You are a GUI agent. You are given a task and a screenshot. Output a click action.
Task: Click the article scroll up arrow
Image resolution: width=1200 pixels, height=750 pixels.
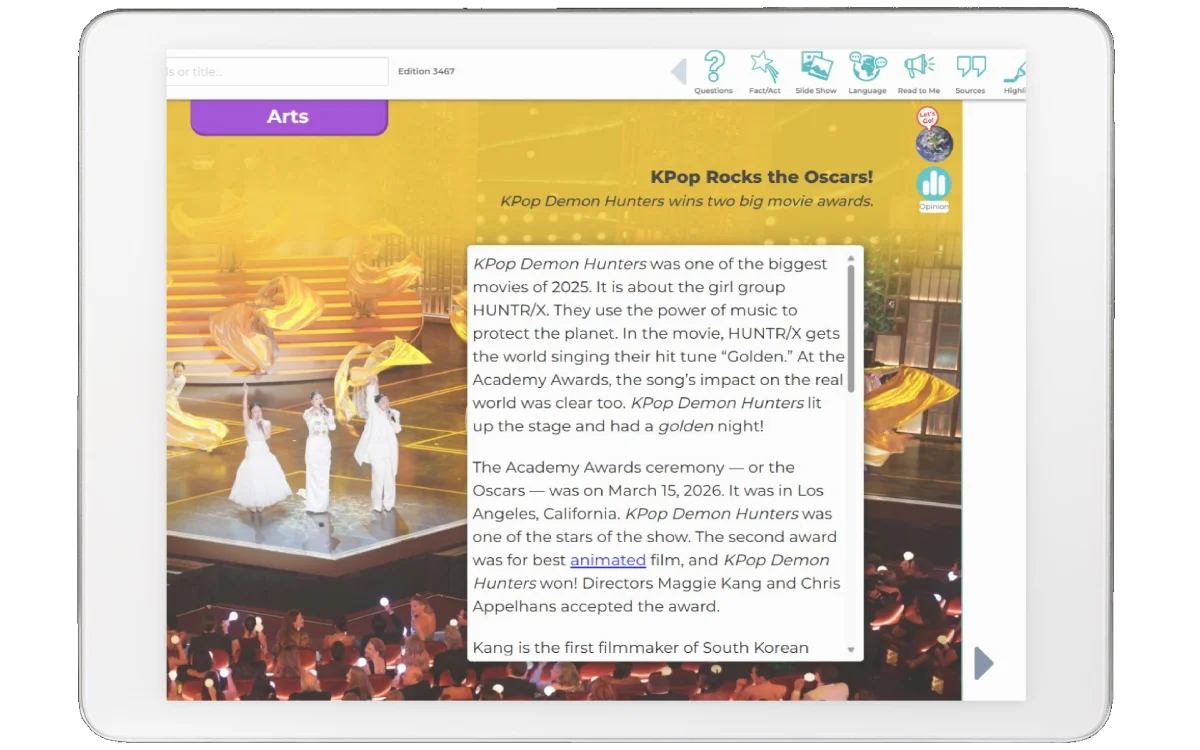coord(851,257)
